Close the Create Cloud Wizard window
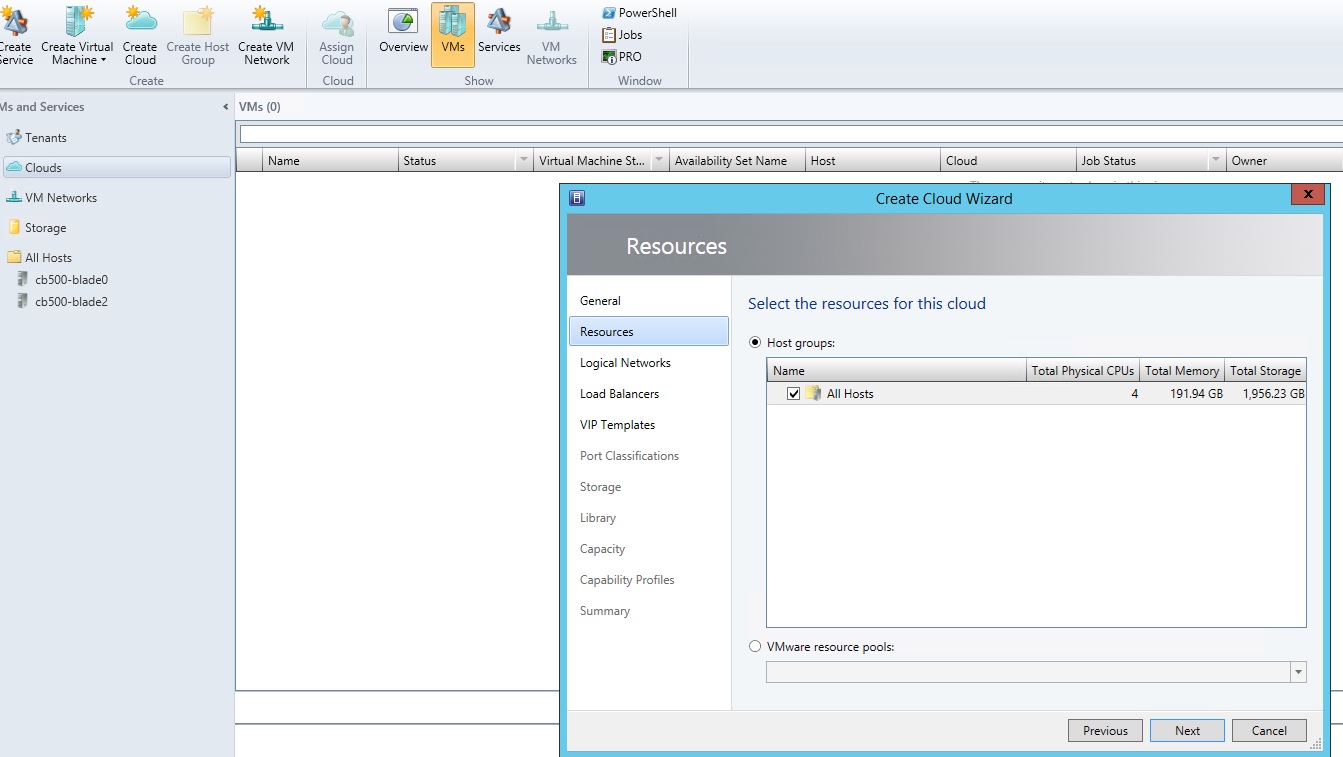This screenshot has height=757, width=1343. click(1308, 195)
